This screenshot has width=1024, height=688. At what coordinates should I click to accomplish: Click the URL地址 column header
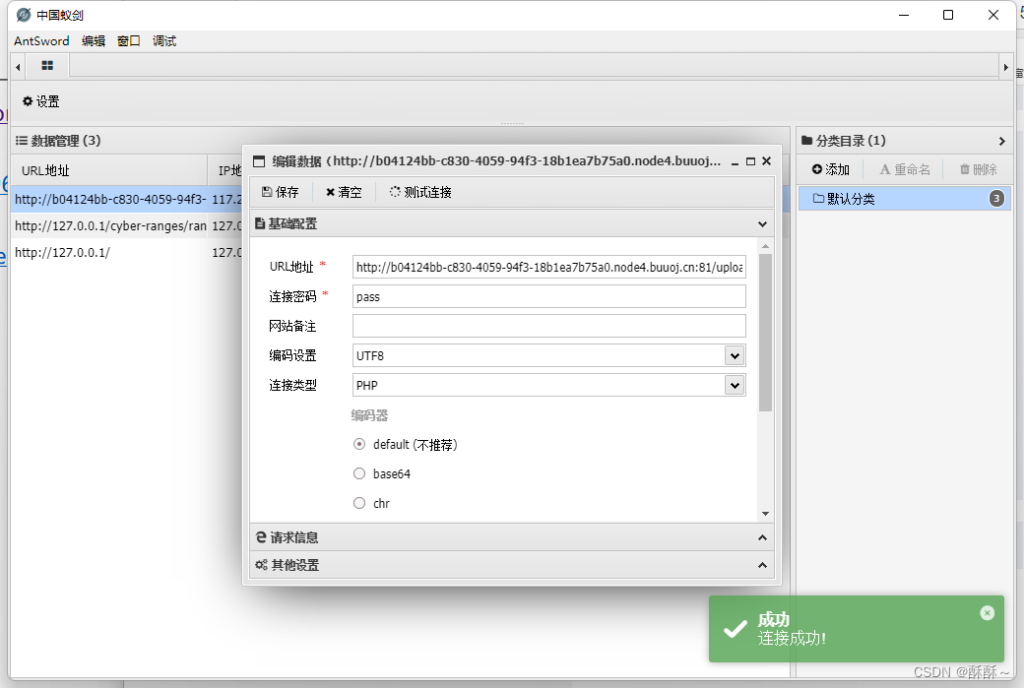pyautogui.click(x=109, y=170)
